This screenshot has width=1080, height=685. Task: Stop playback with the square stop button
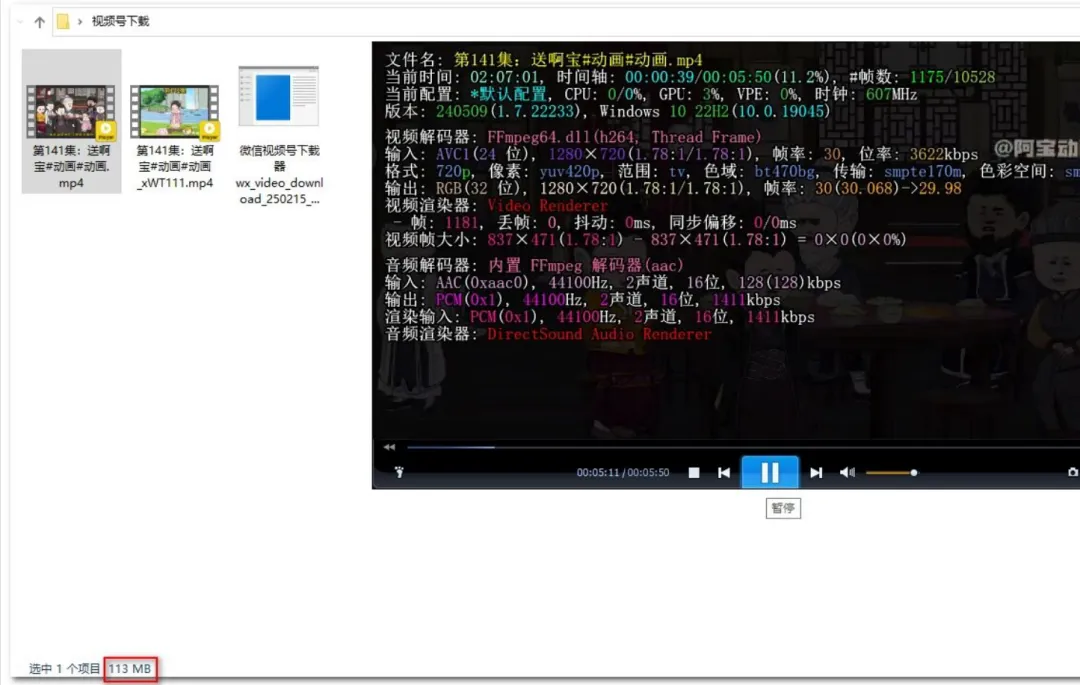pyautogui.click(x=694, y=472)
